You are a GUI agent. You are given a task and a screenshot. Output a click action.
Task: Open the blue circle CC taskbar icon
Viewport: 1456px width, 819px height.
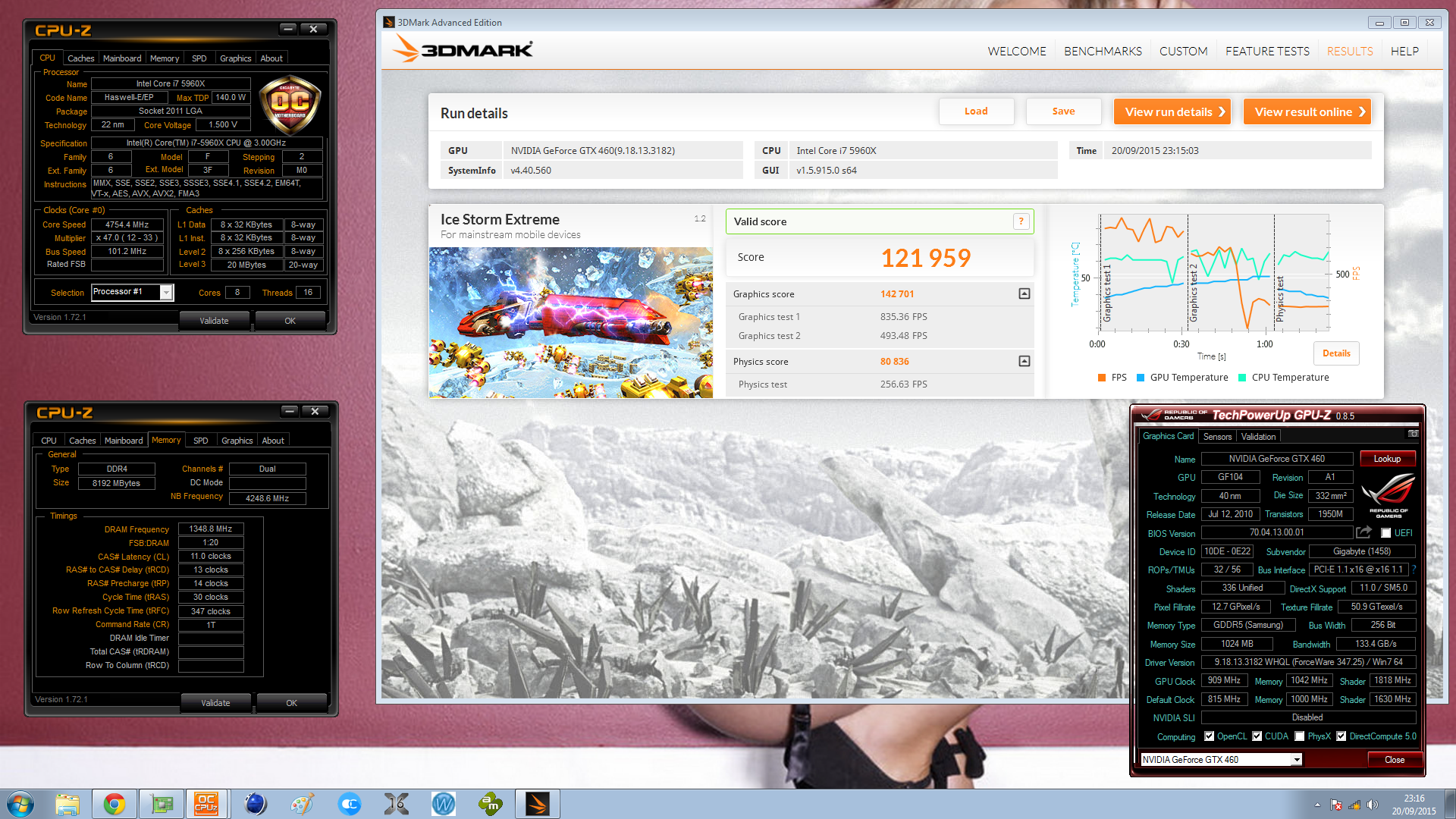[350, 804]
